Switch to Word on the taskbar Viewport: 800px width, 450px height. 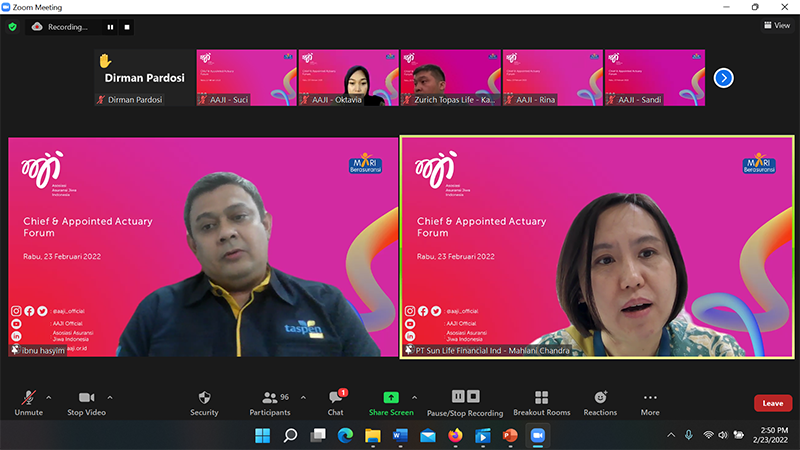pos(401,436)
